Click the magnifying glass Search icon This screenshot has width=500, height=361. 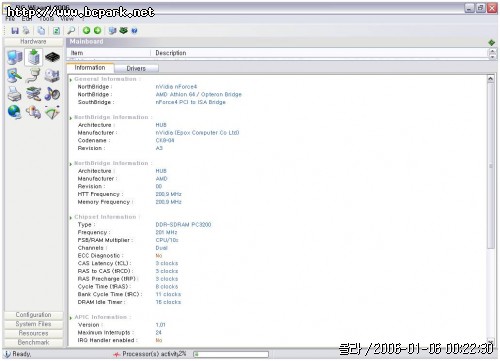coord(71,31)
